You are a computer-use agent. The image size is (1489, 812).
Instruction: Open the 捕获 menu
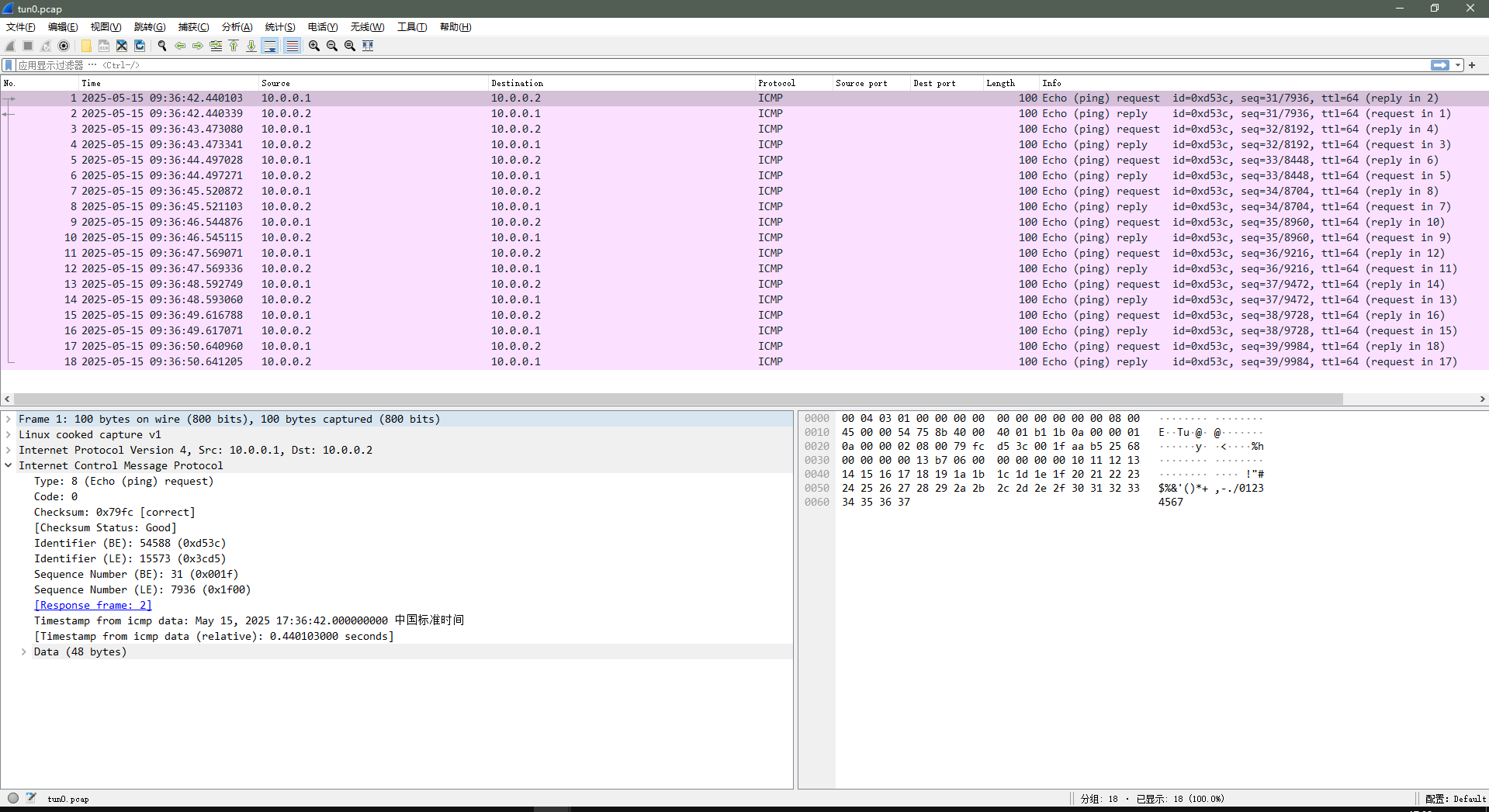click(193, 27)
